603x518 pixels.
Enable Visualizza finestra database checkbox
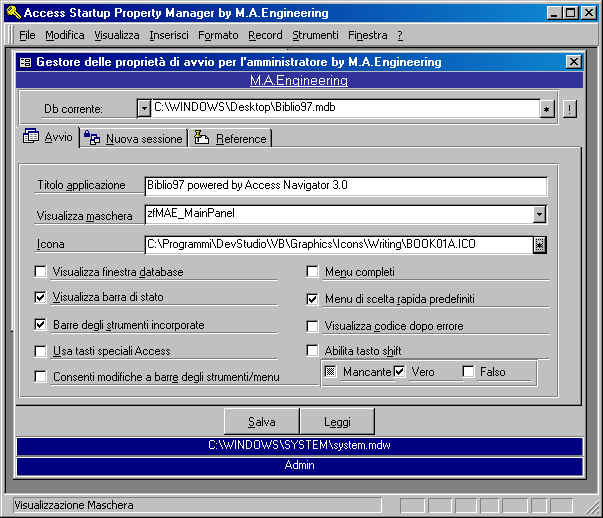point(41,271)
